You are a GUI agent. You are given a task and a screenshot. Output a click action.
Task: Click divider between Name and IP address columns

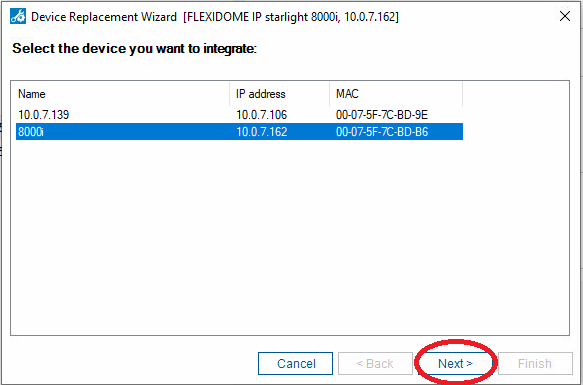(230, 94)
